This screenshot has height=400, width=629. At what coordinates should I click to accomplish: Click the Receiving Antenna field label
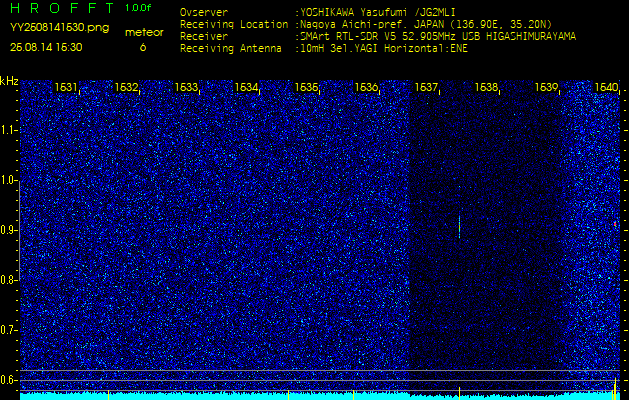tap(231, 49)
